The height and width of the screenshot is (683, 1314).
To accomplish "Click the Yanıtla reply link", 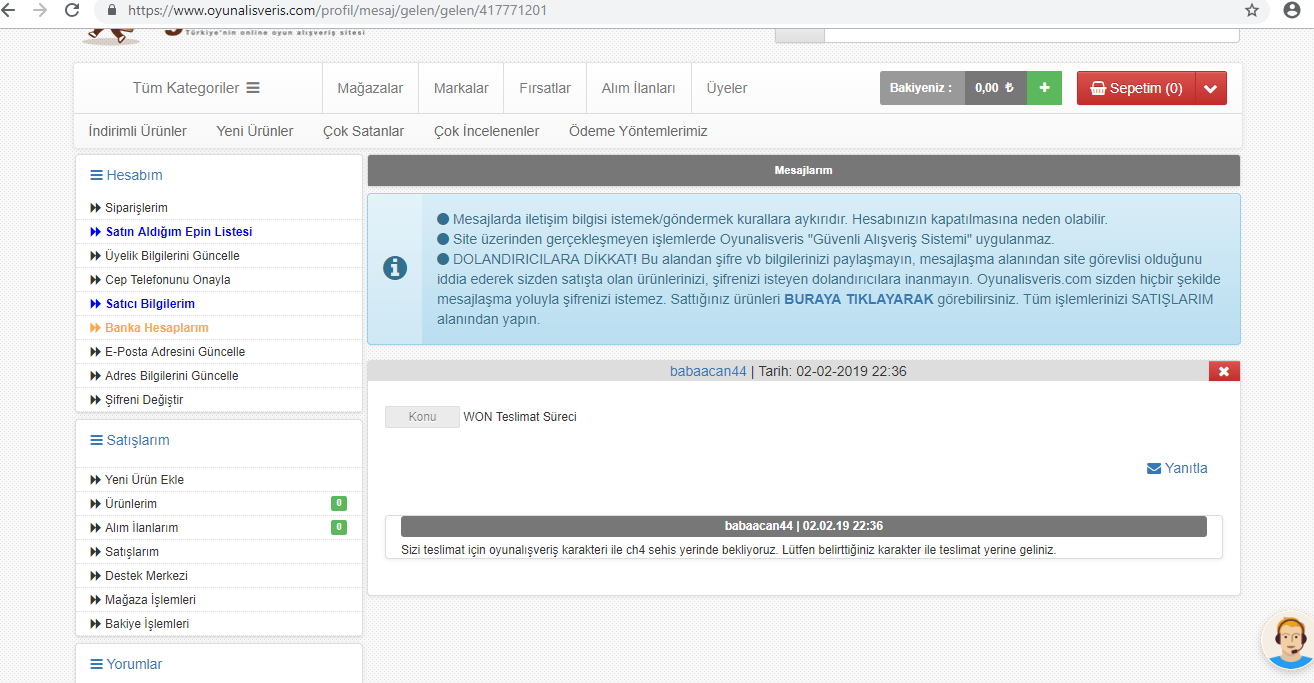I will coord(1177,468).
